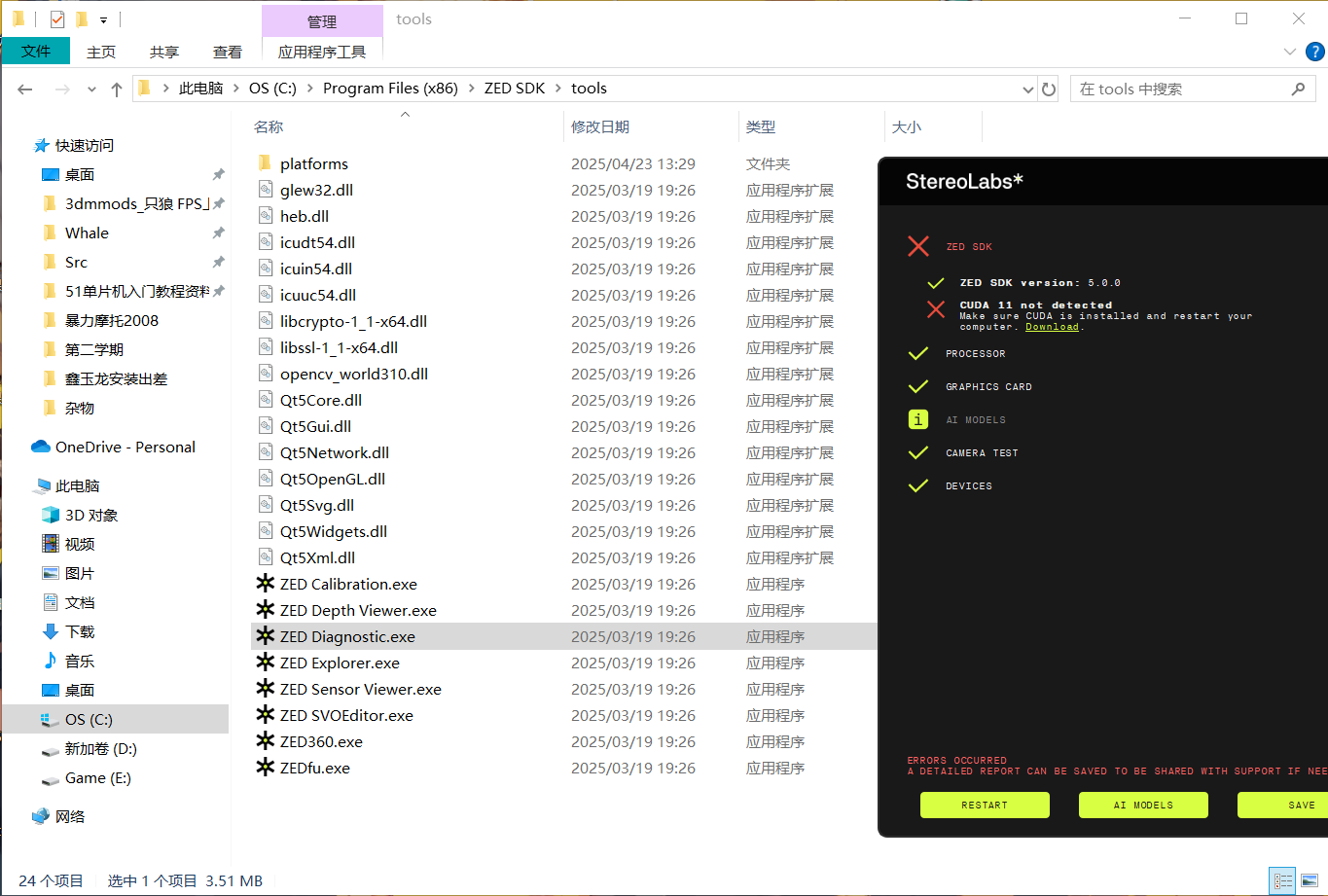This screenshot has width=1328, height=896.
Task: Open ZED Calibration.exe icon
Action: (x=265, y=584)
